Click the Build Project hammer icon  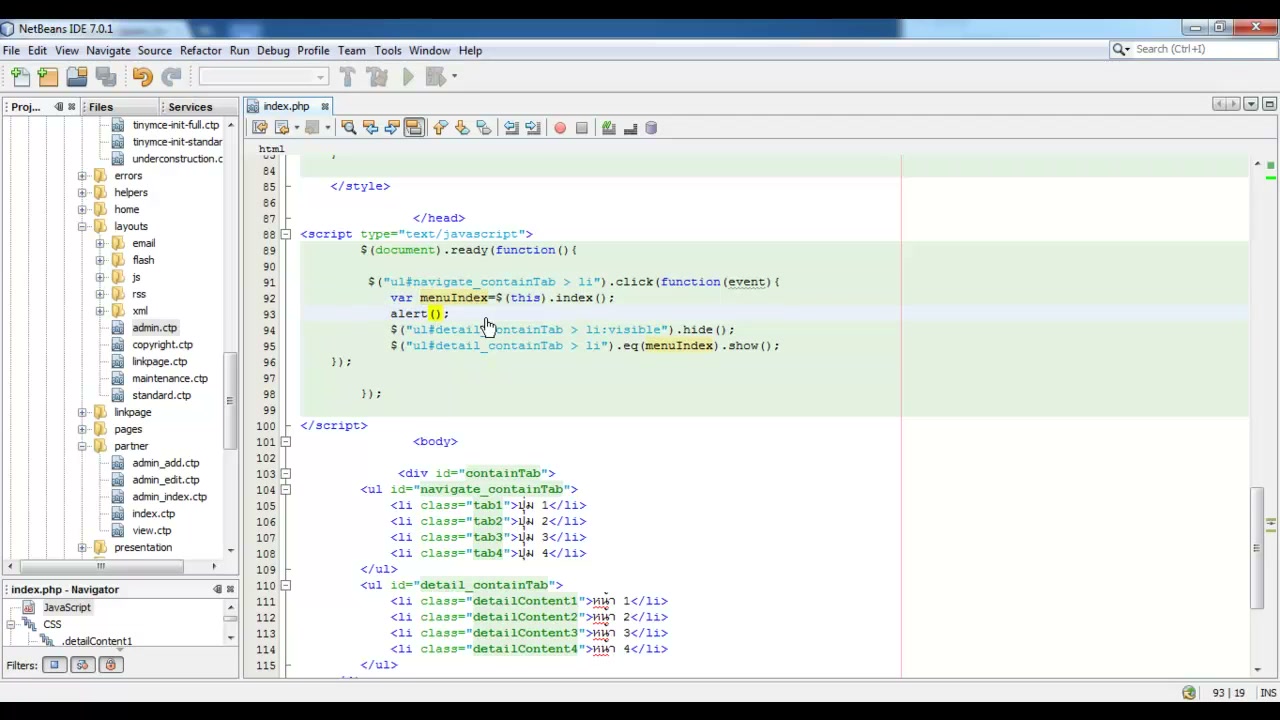pyautogui.click(x=347, y=76)
